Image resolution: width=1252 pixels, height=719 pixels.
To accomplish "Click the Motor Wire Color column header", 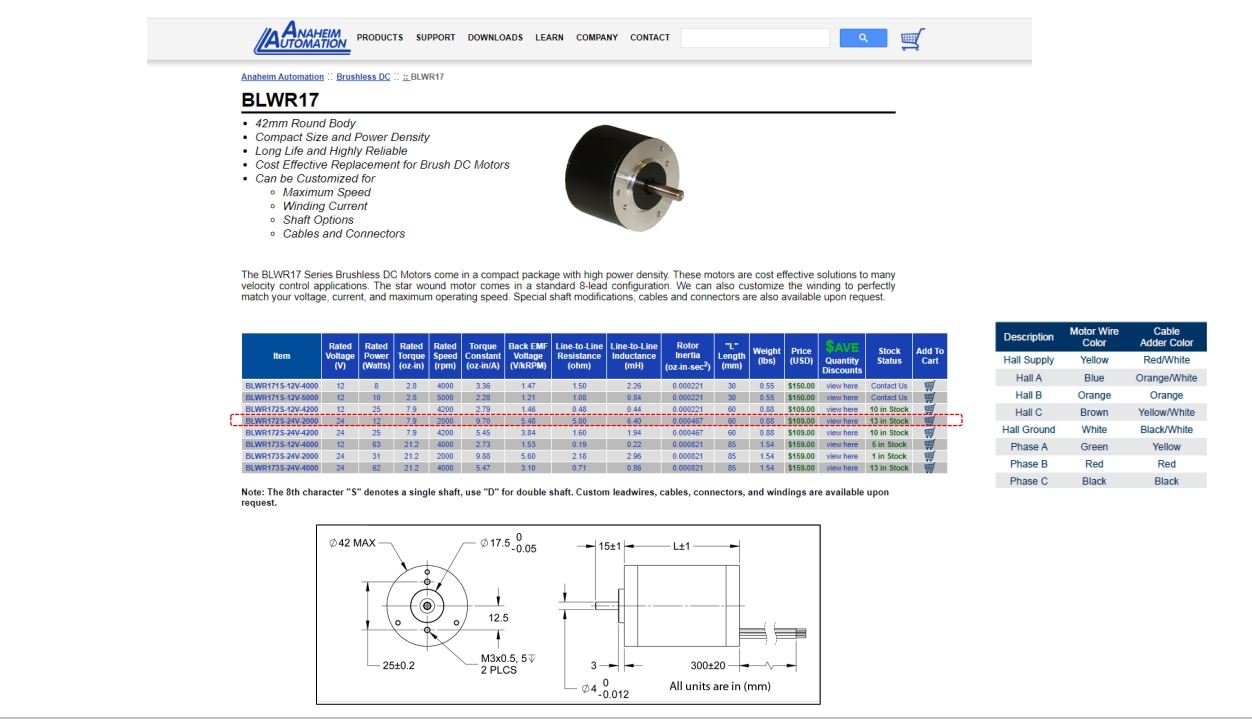I will pyautogui.click(x=1094, y=337).
